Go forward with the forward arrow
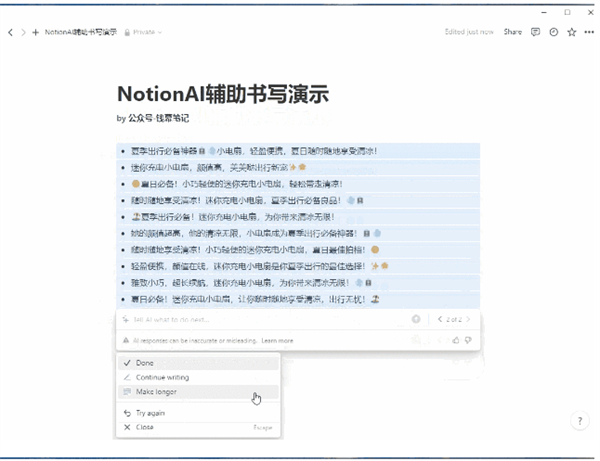Viewport: 600px width, 461px height. point(22,32)
